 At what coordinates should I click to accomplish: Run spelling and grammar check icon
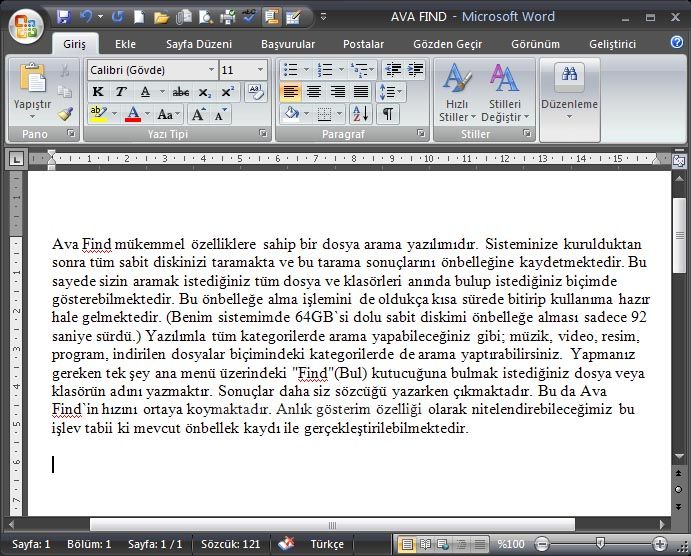click(249, 17)
